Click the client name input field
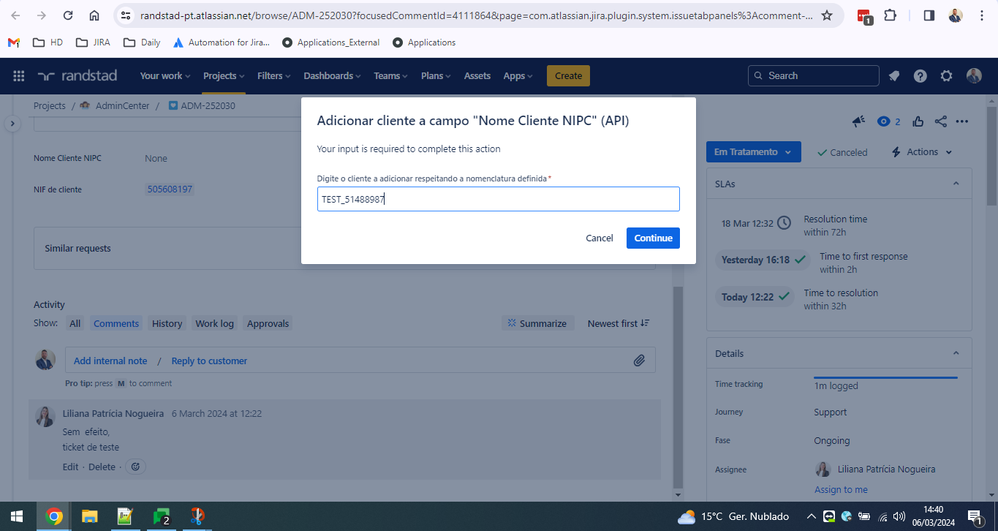The width and height of the screenshot is (998, 531). (498, 199)
